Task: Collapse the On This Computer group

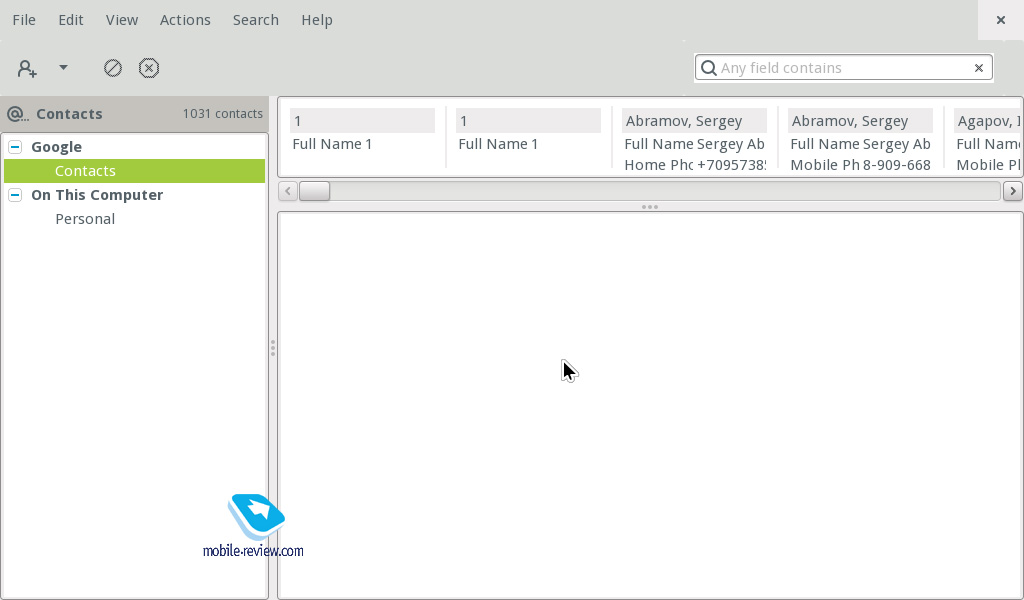Action: [x=15, y=195]
